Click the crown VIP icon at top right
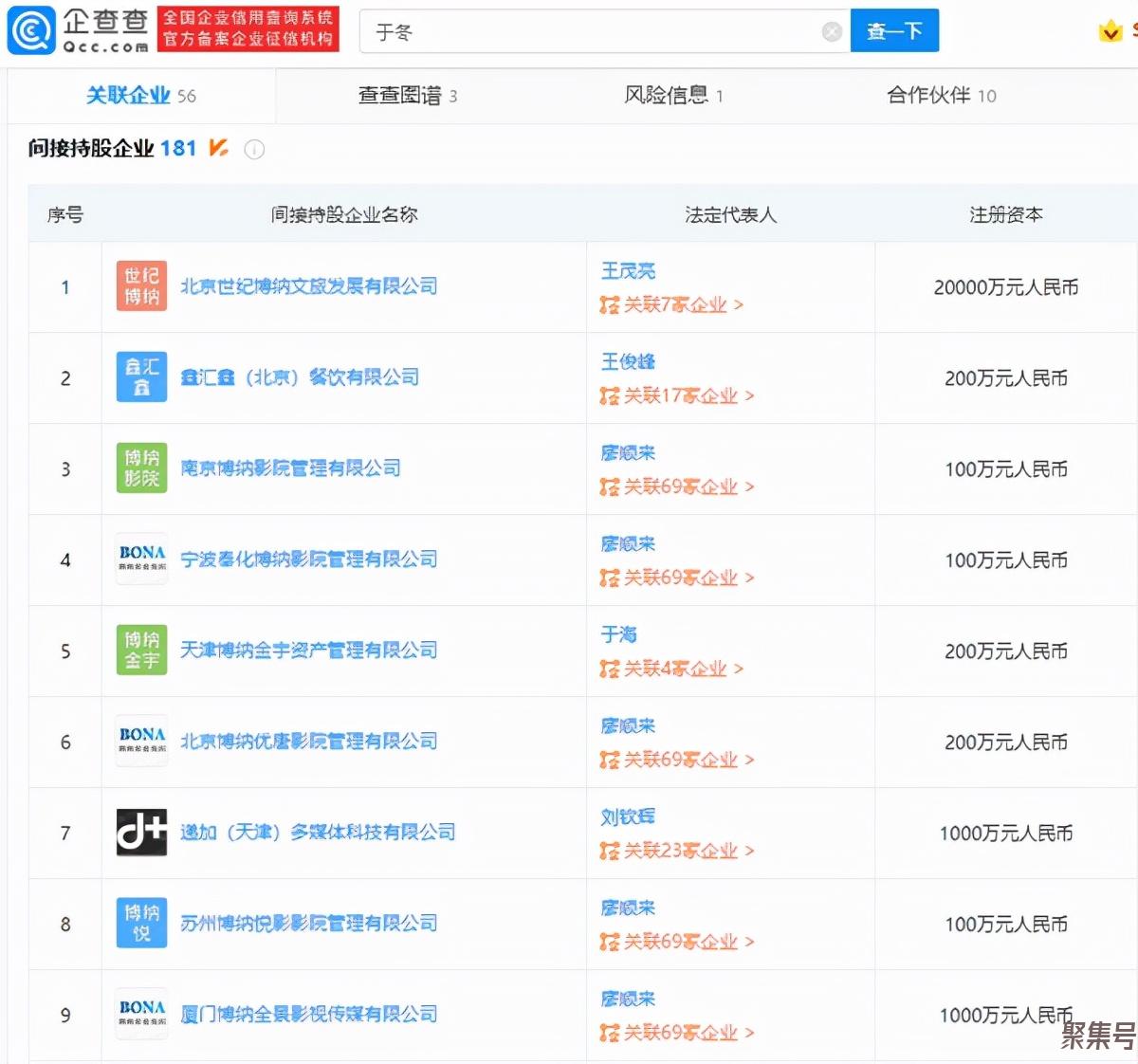 [1110, 31]
